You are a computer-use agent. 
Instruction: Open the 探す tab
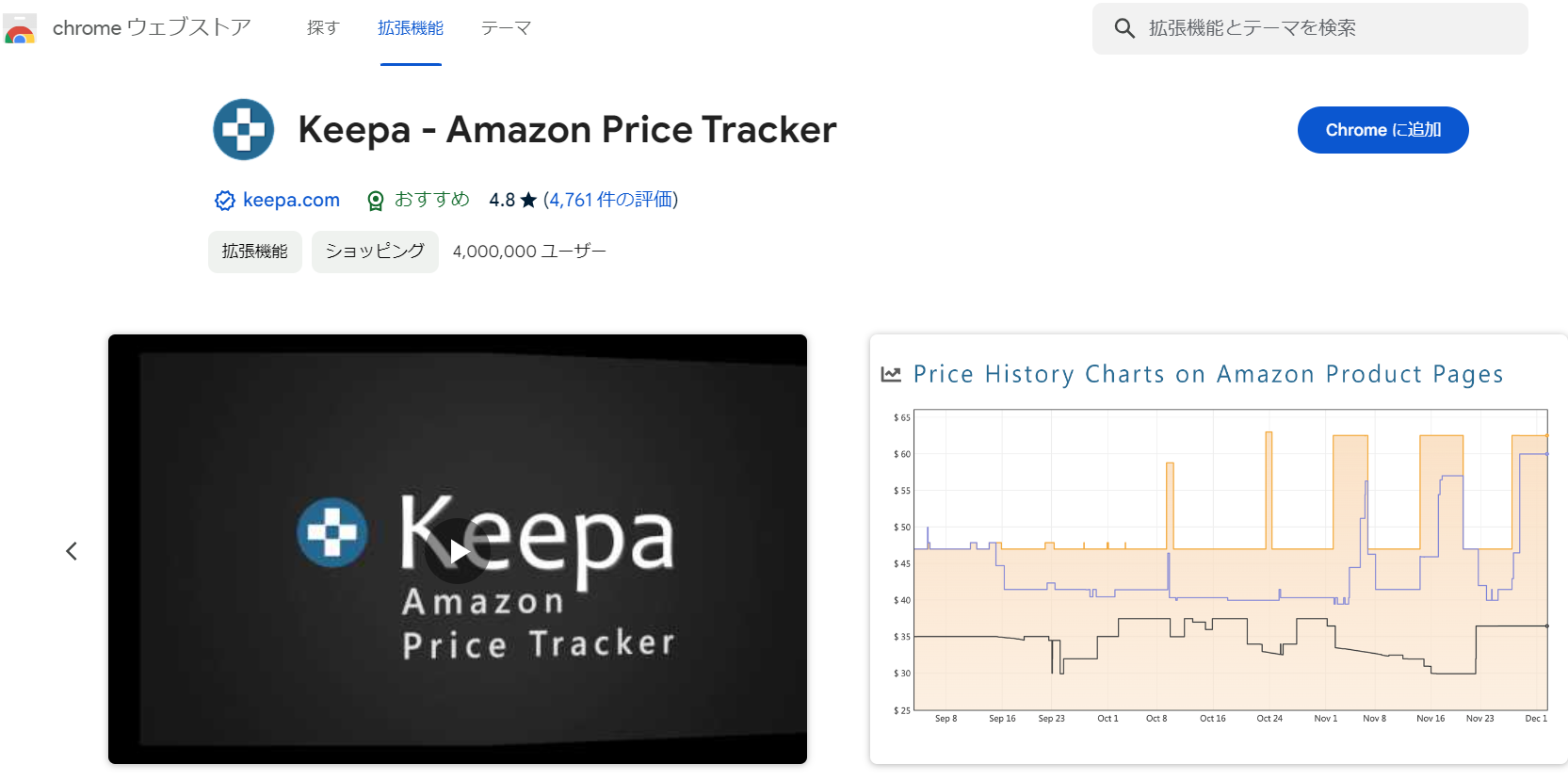323,28
